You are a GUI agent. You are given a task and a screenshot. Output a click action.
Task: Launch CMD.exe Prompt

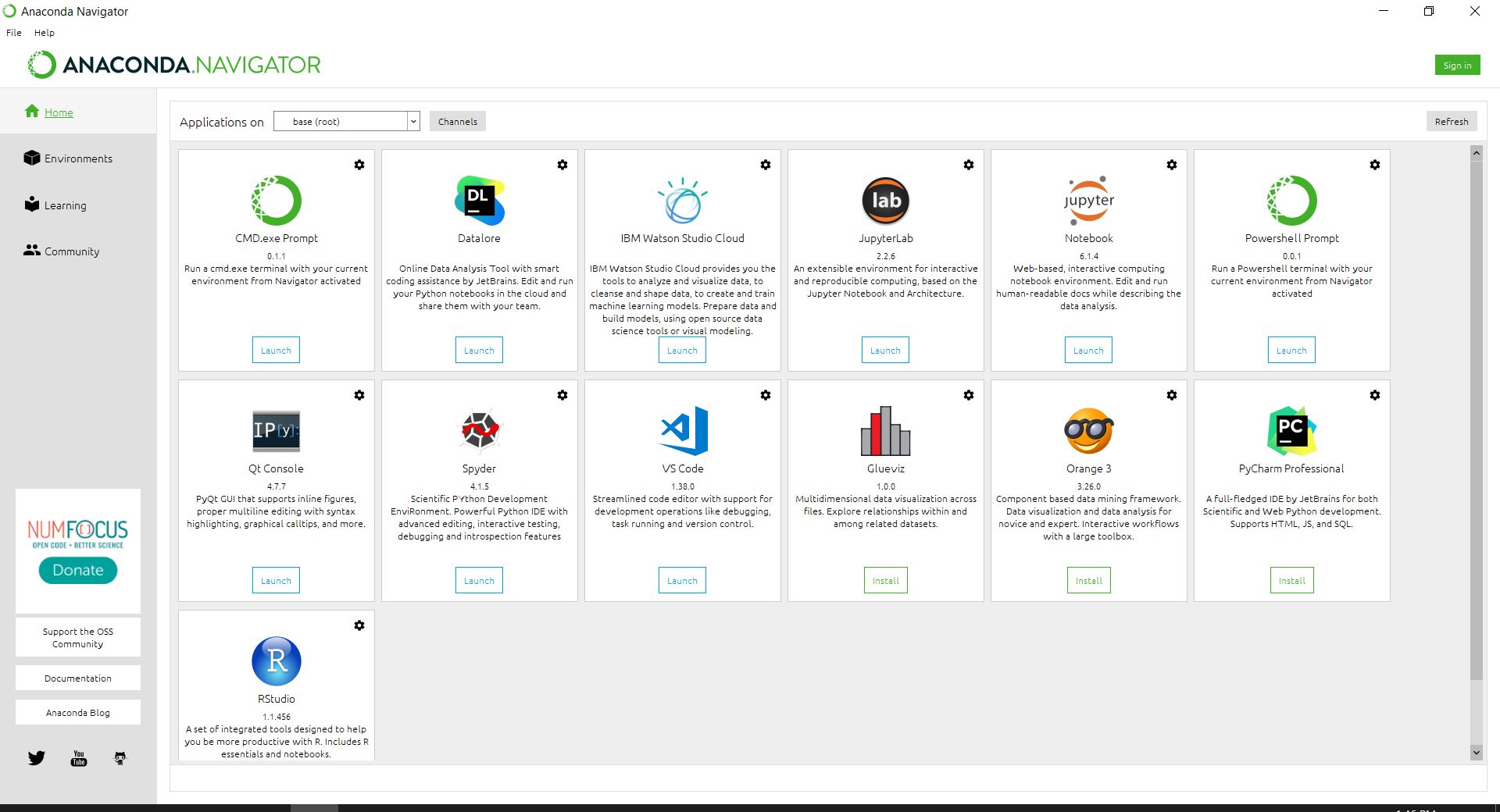pyautogui.click(x=276, y=351)
